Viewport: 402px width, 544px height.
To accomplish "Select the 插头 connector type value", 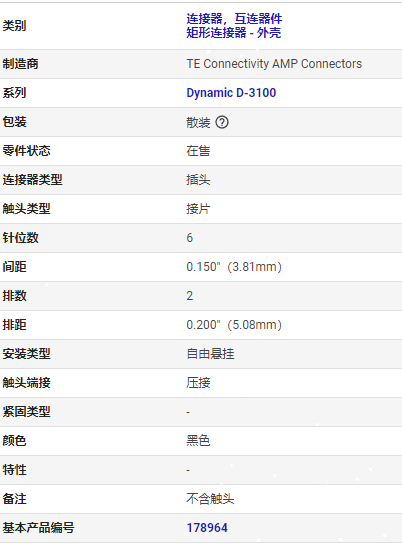I will pos(198,180).
